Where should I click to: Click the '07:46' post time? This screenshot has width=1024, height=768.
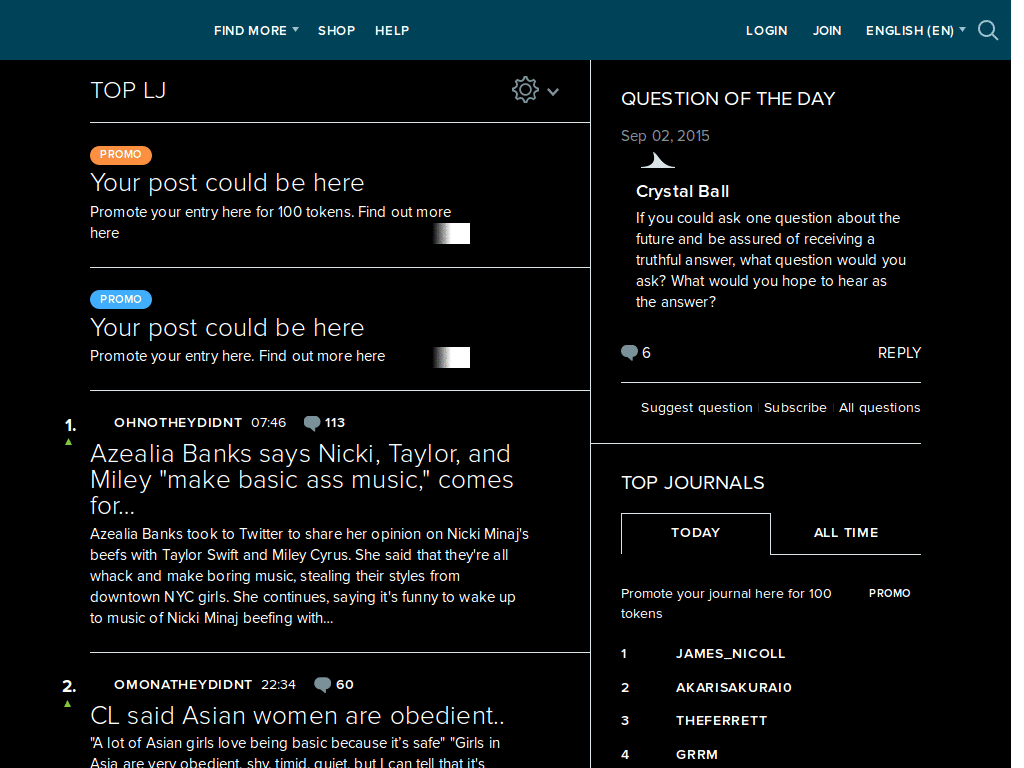tap(268, 423)
